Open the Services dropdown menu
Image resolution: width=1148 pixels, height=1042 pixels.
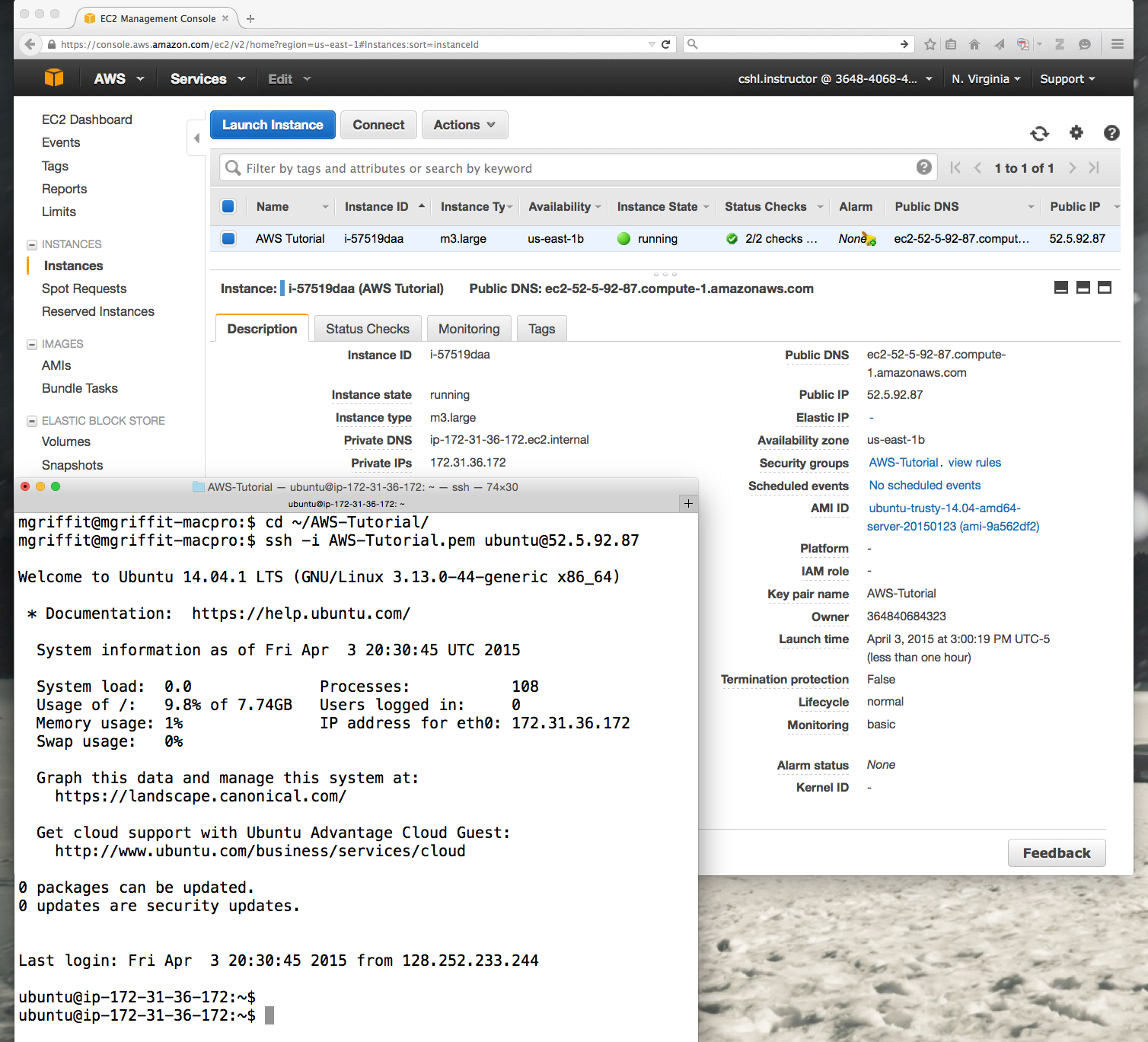208,78
